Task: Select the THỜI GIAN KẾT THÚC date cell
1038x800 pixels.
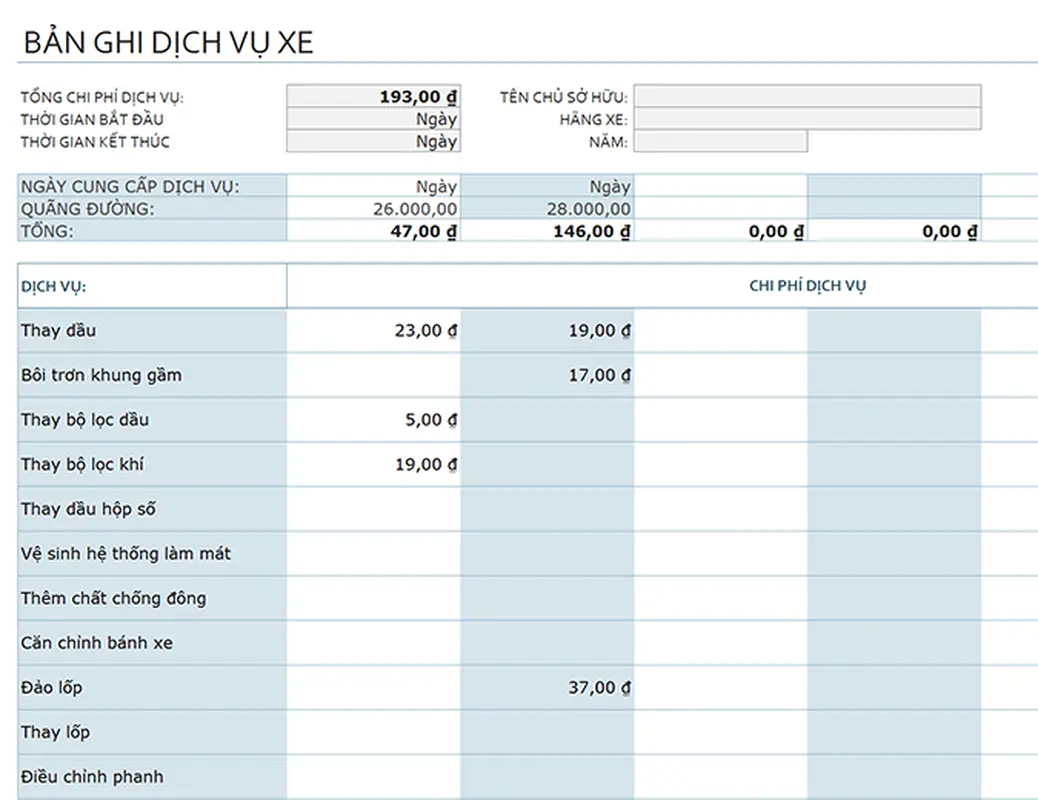Action: click(x=373, y=142)
